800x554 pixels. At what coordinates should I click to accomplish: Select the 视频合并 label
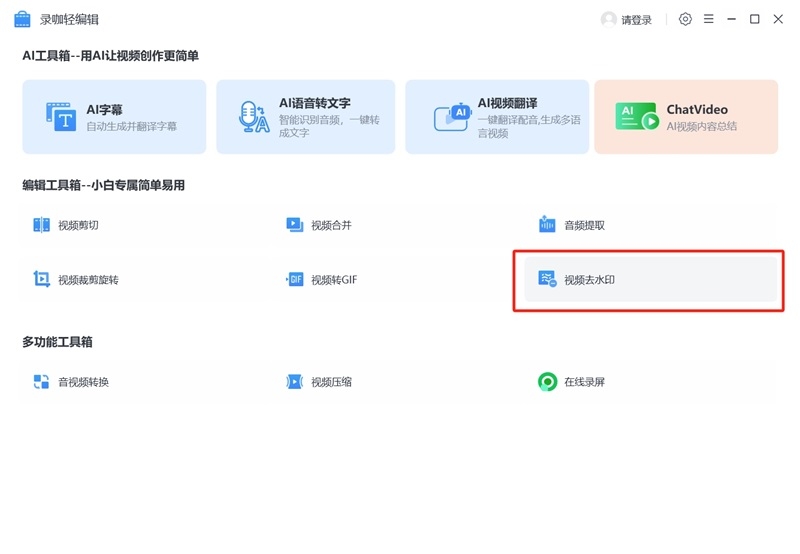[x=331, y=225]
